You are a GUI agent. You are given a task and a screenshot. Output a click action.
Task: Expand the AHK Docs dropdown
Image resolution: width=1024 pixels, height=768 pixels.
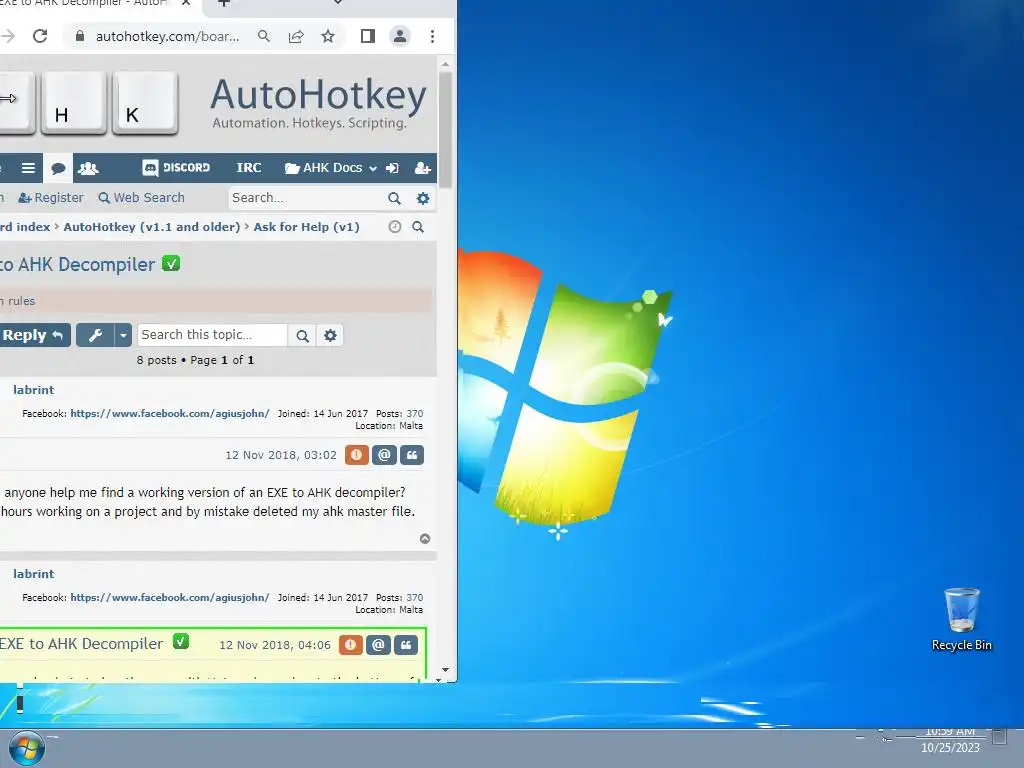[x=330, y=168]
